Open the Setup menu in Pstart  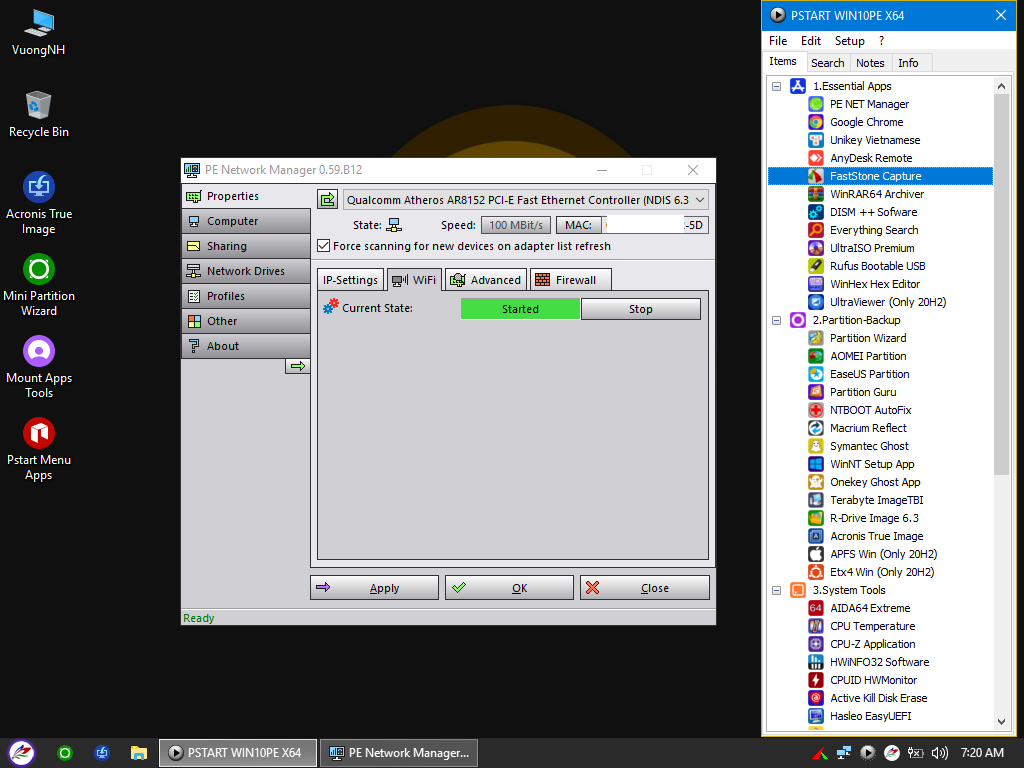pos(849,41)
